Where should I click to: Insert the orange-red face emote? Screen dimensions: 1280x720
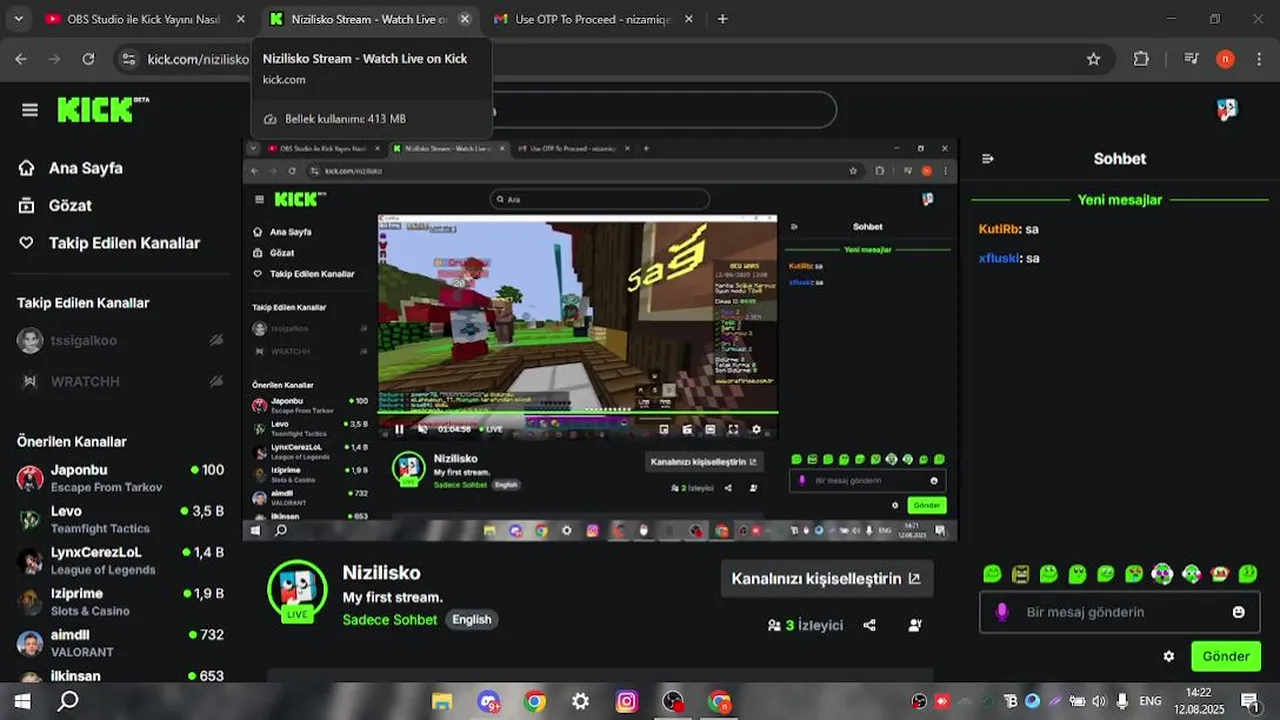[x=1219, y=574]
